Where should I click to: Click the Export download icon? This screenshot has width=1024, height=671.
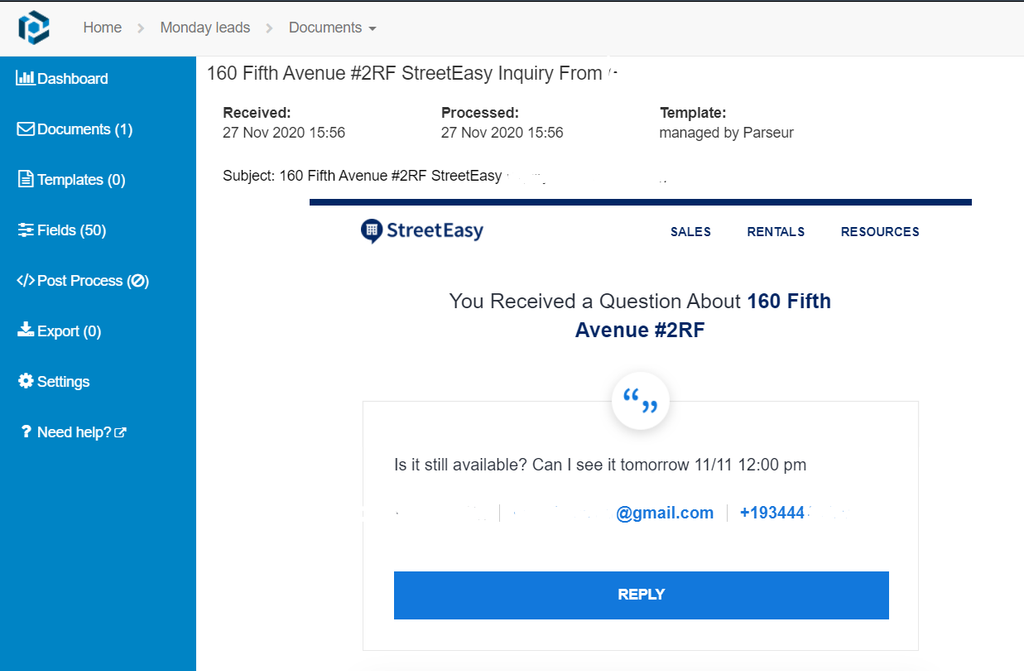pos(26,331)
